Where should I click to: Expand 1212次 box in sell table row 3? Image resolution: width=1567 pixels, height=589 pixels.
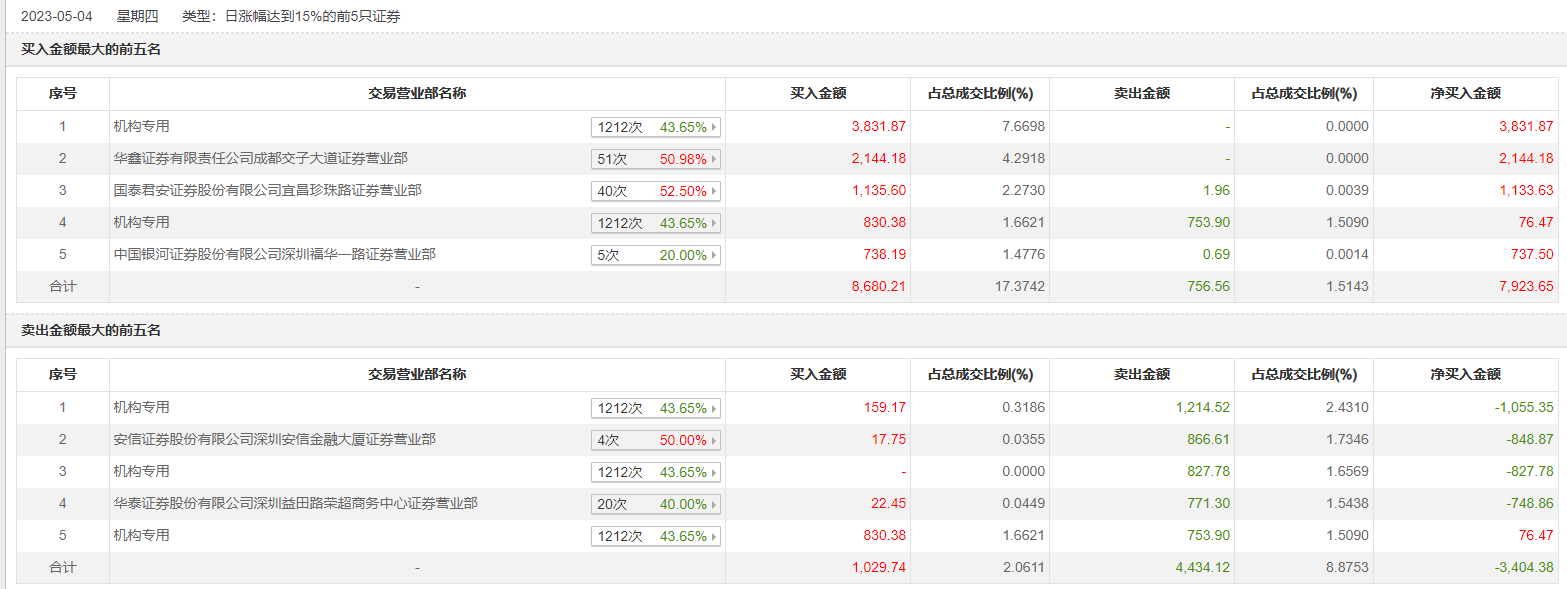[714, 472]
